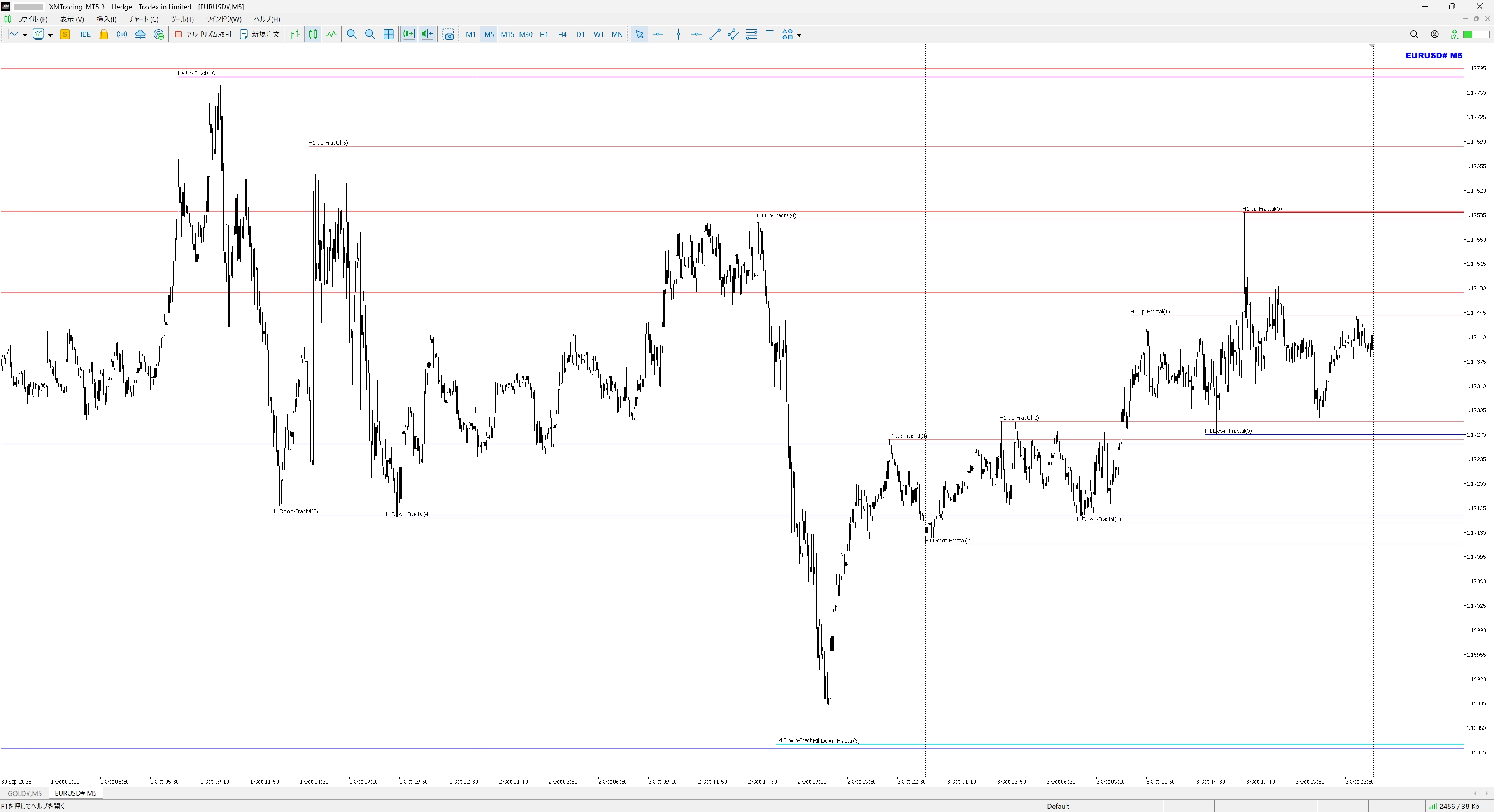1494x812 pixels.
Task: Open the Market shopping bag icon
Action: tap(104, 34)
